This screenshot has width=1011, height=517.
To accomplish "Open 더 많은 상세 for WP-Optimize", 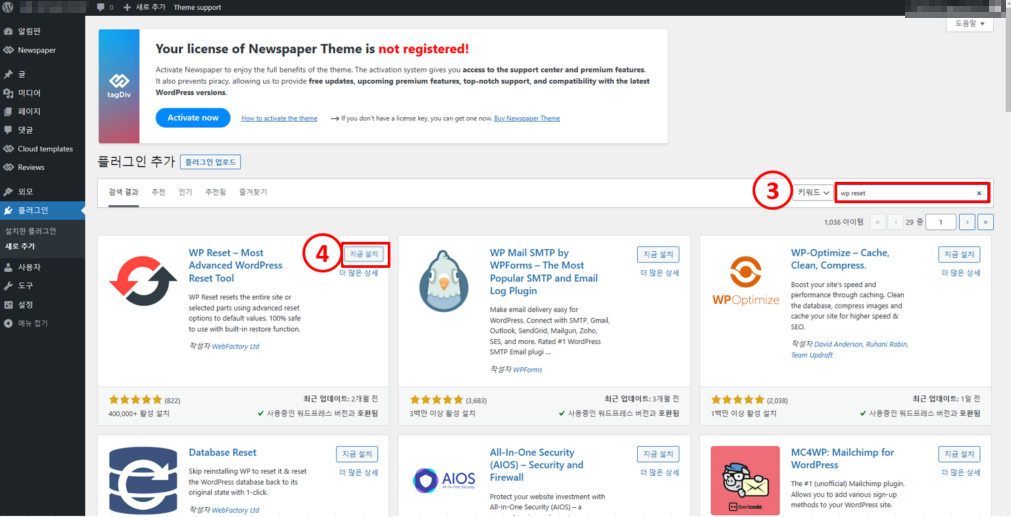I will (961, 273).
